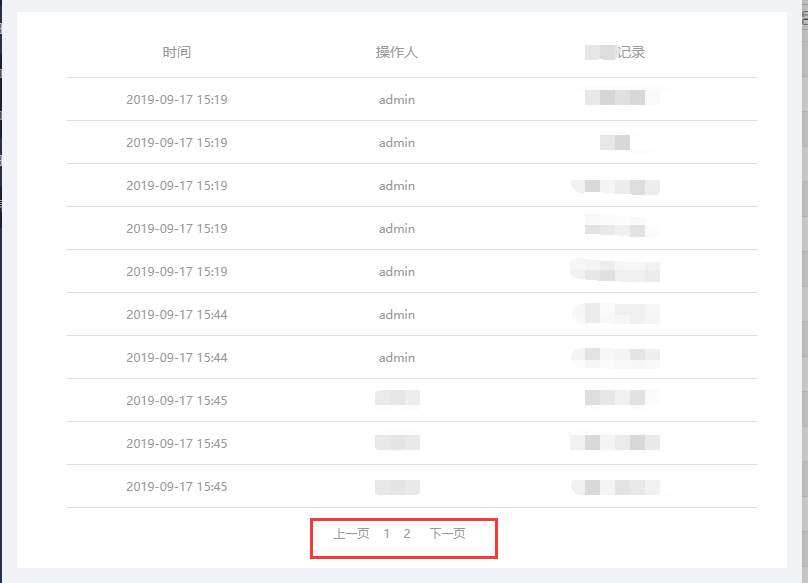Select the admin name in the second row

tap(397, 142)
